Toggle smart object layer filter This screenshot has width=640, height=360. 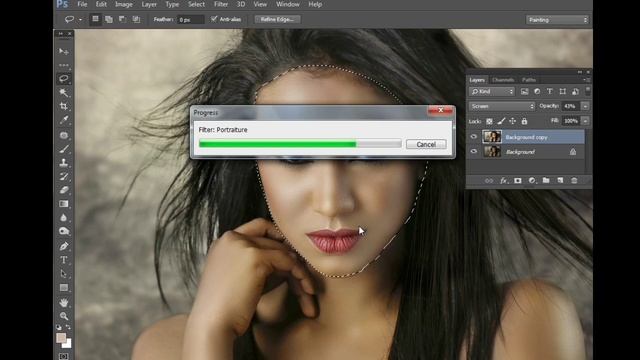tap(575, 91)
